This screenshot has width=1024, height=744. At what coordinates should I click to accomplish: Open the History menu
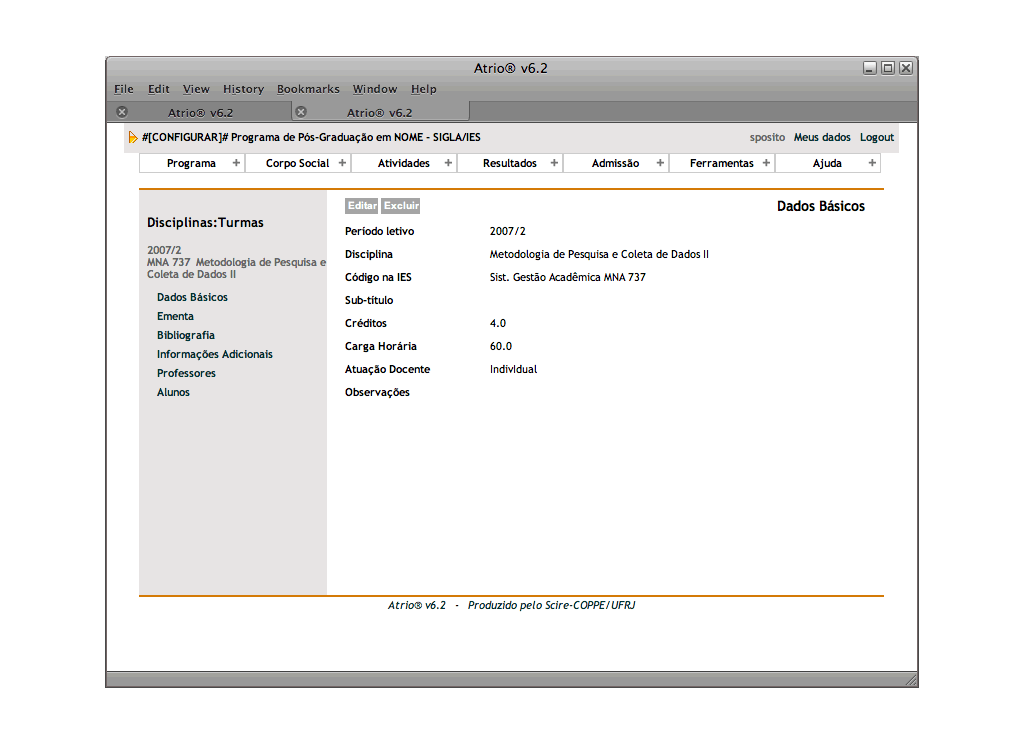pos(243,89)
